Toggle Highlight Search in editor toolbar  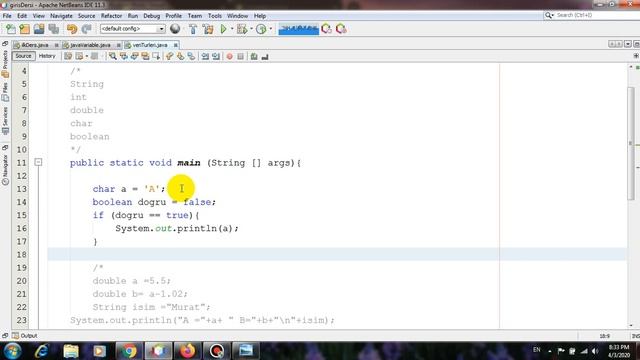coord(145,56)
